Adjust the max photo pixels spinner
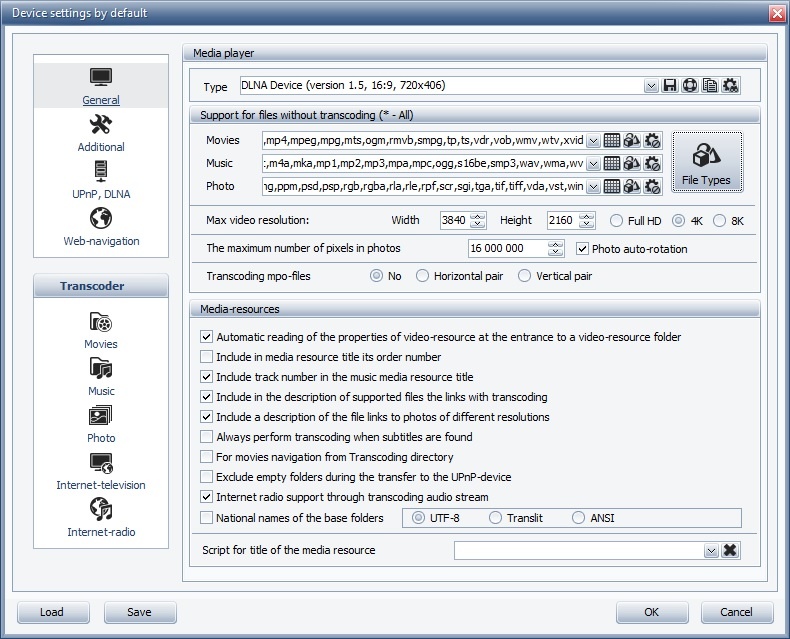The image size is (790, 639). pyautogui.click(x=555, y=248)
